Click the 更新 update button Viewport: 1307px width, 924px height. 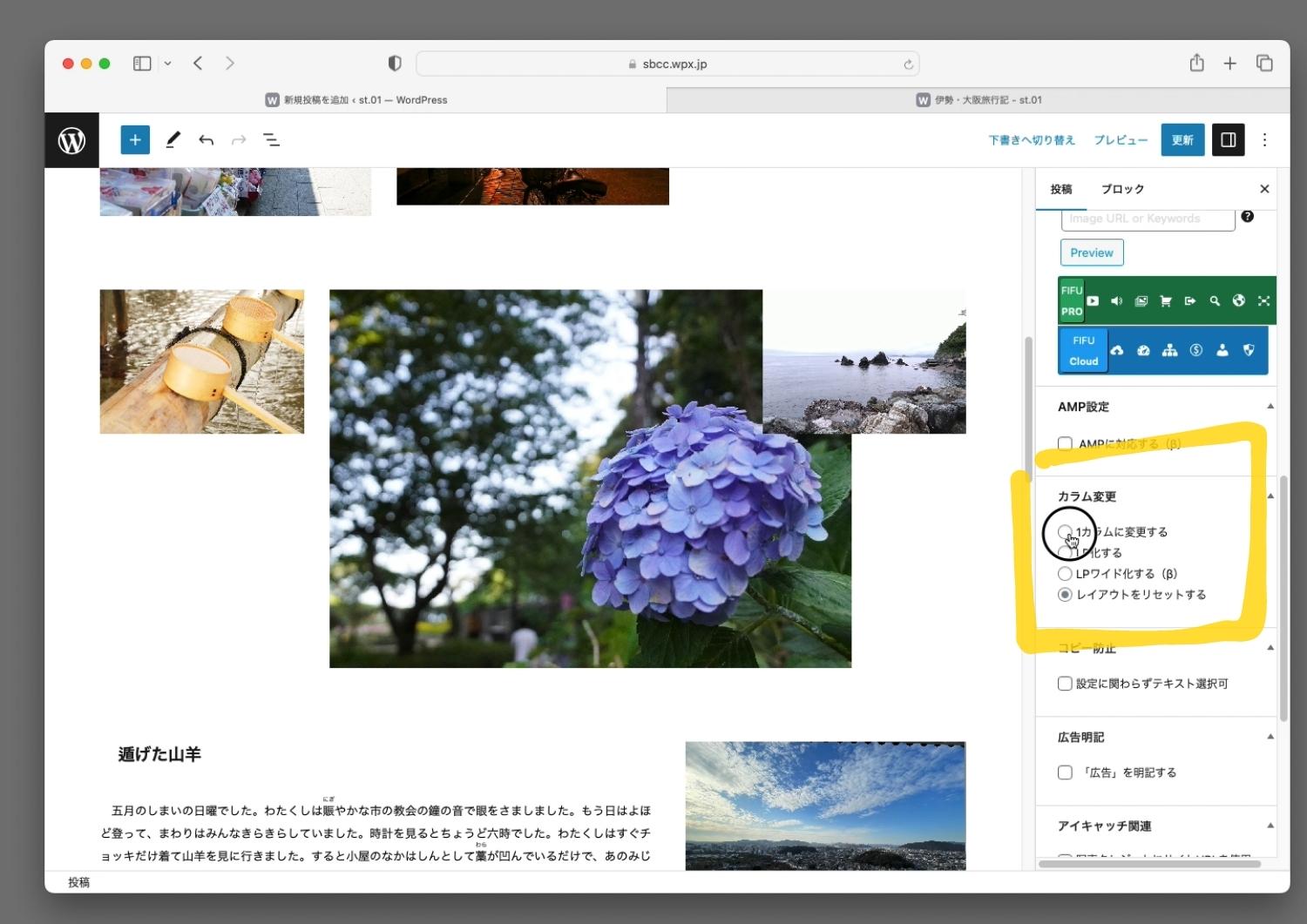click(1182, 140)
